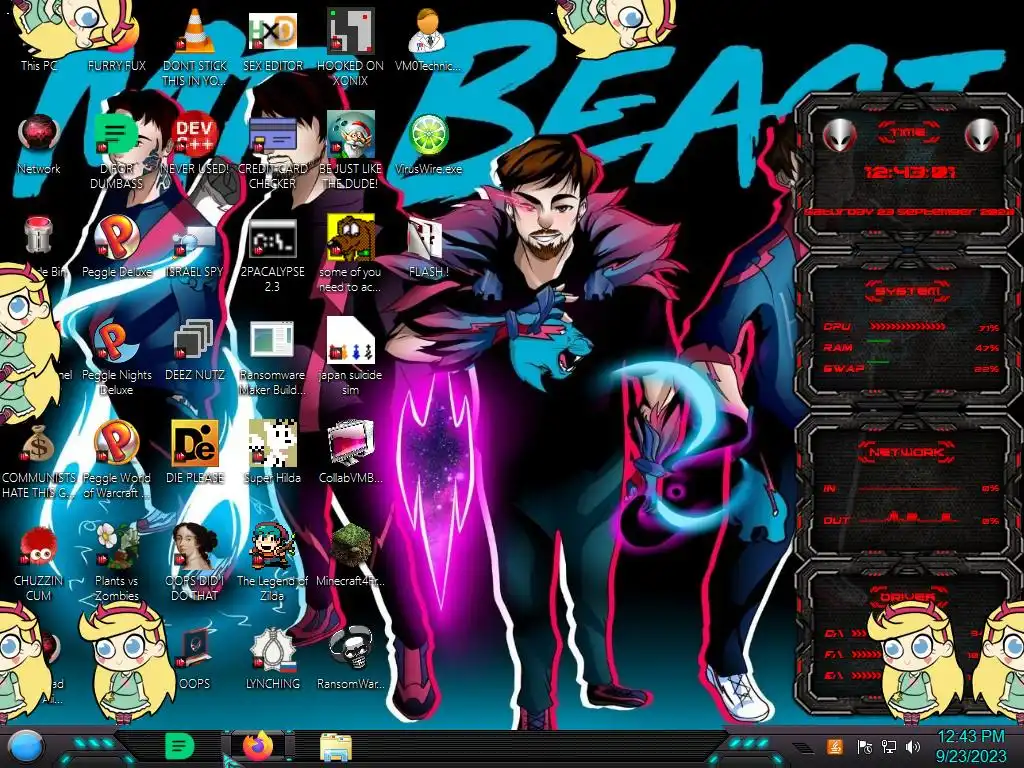Open the VirusWire.exe lime icon
1024x768 pixels.
(x=428, y=144)
